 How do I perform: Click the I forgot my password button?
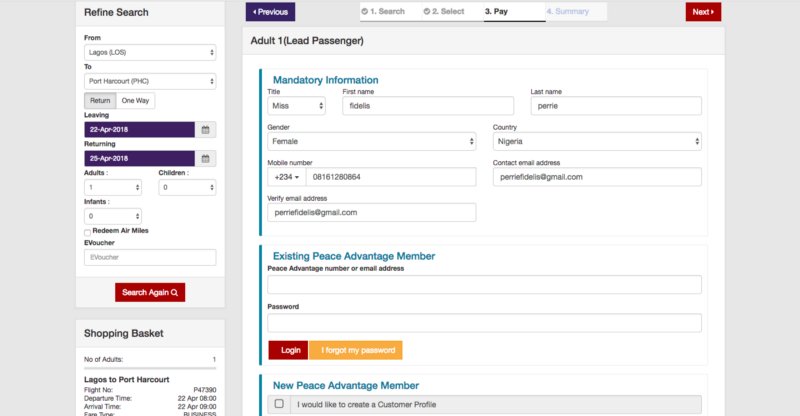point(355,351)
